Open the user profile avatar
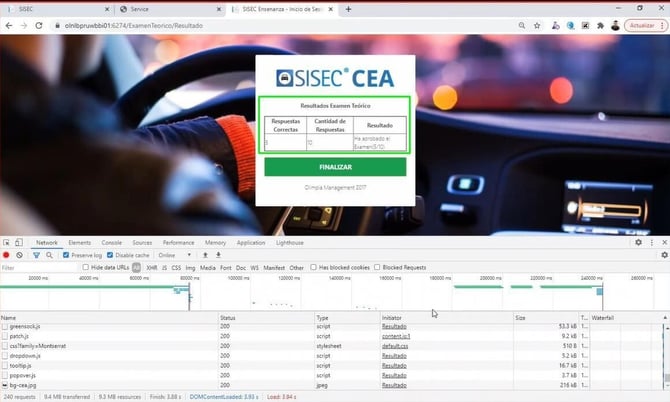This screenshot has height=402, width=670. [x=615, y=26]
